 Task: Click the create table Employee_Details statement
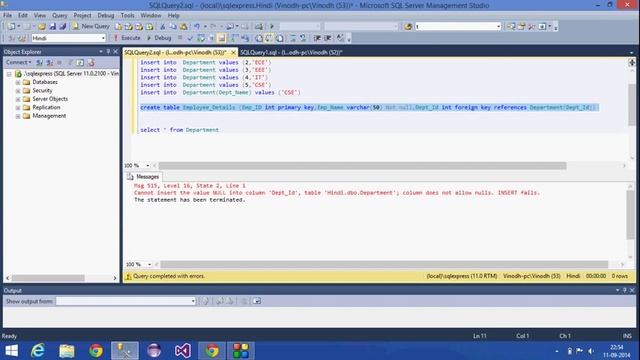click(369, 107)
